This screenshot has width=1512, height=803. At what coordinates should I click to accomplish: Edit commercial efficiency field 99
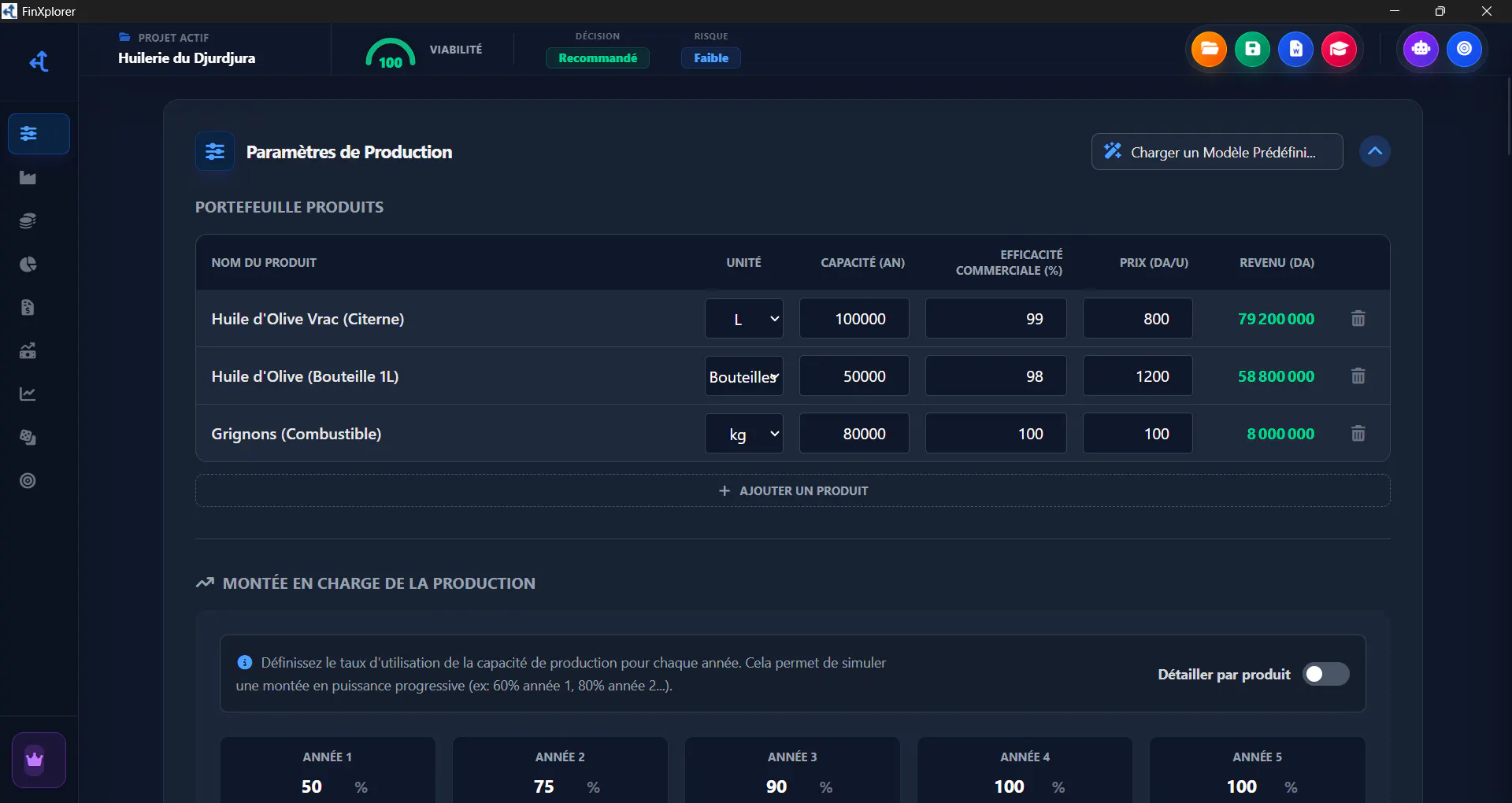(x=996, y=319)
